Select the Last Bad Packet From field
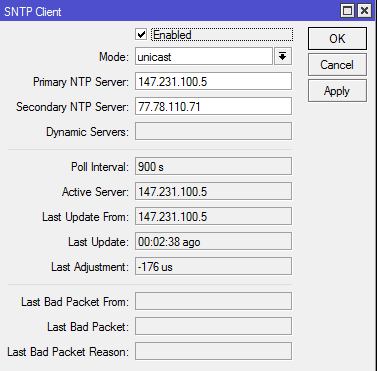 pos(213,301)
